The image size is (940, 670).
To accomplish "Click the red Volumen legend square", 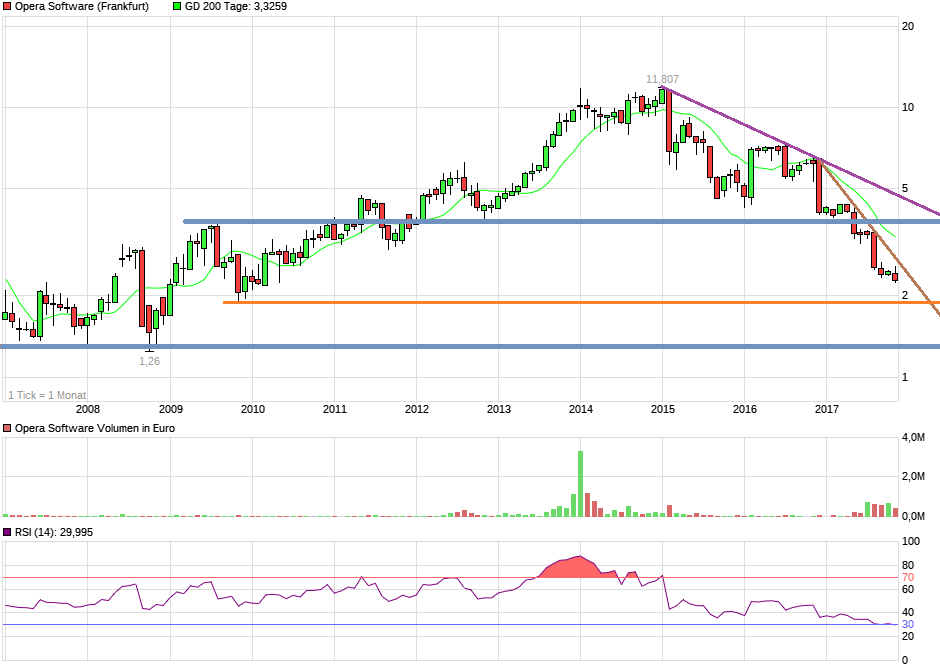I will coord(8,428).
